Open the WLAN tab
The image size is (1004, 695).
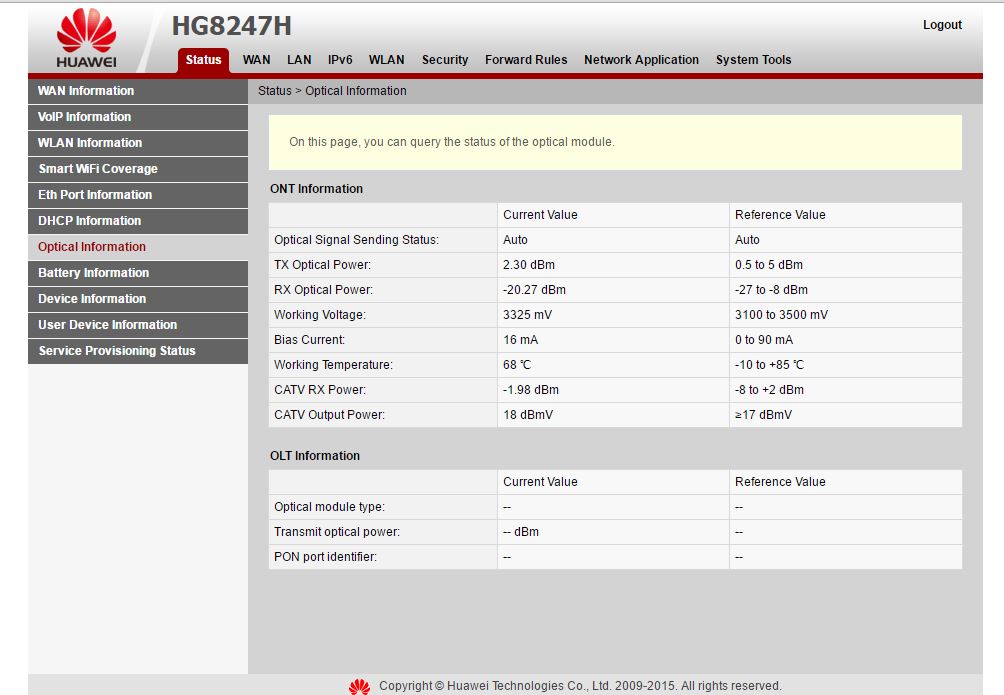click(387, 60)
